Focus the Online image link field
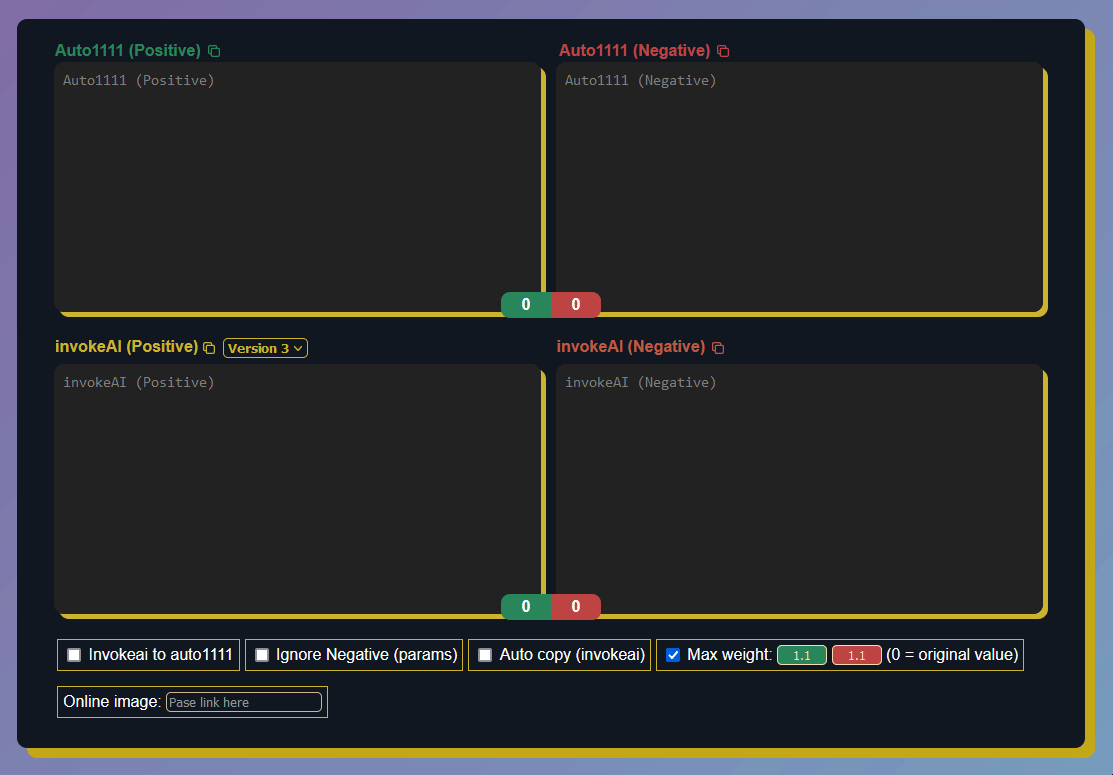This screenshot has height=775, width=1113. tap(243, 702)
